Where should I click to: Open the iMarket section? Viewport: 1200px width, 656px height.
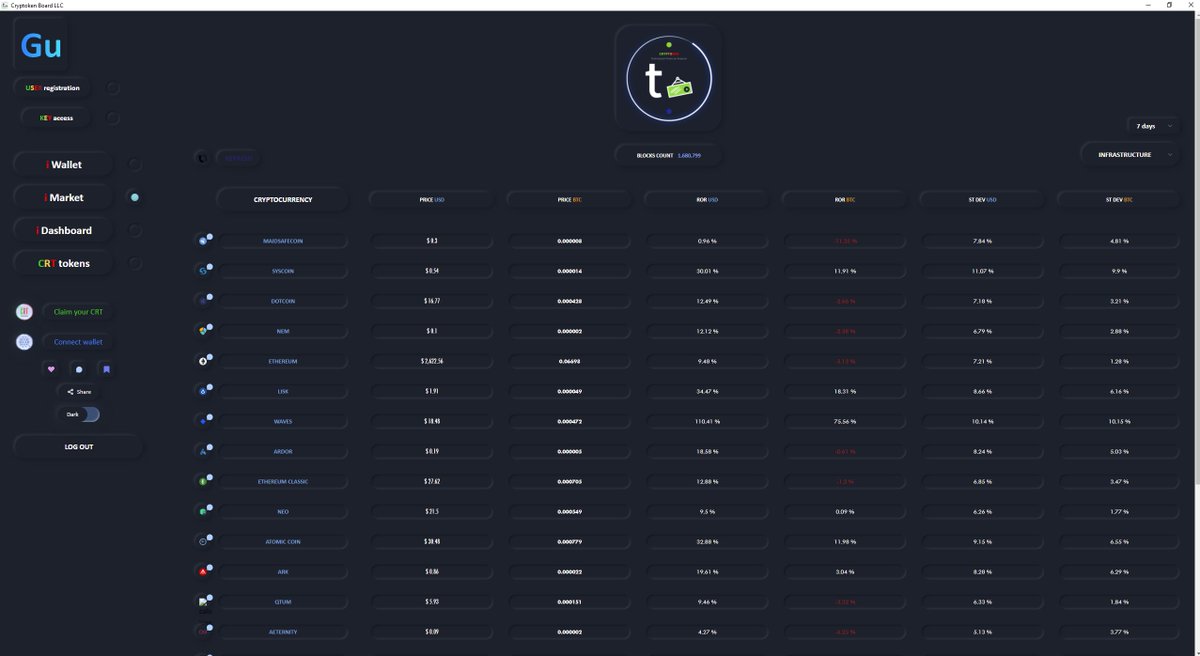(64, 197)
